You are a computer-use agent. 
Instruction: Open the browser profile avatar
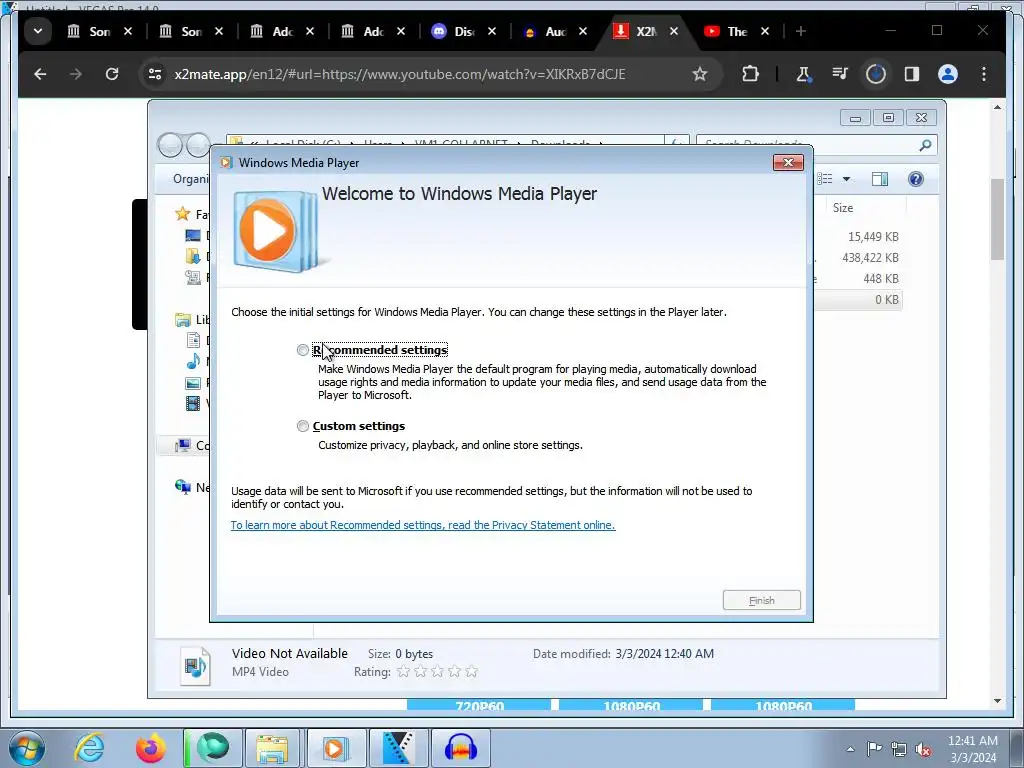coord(948,74)
